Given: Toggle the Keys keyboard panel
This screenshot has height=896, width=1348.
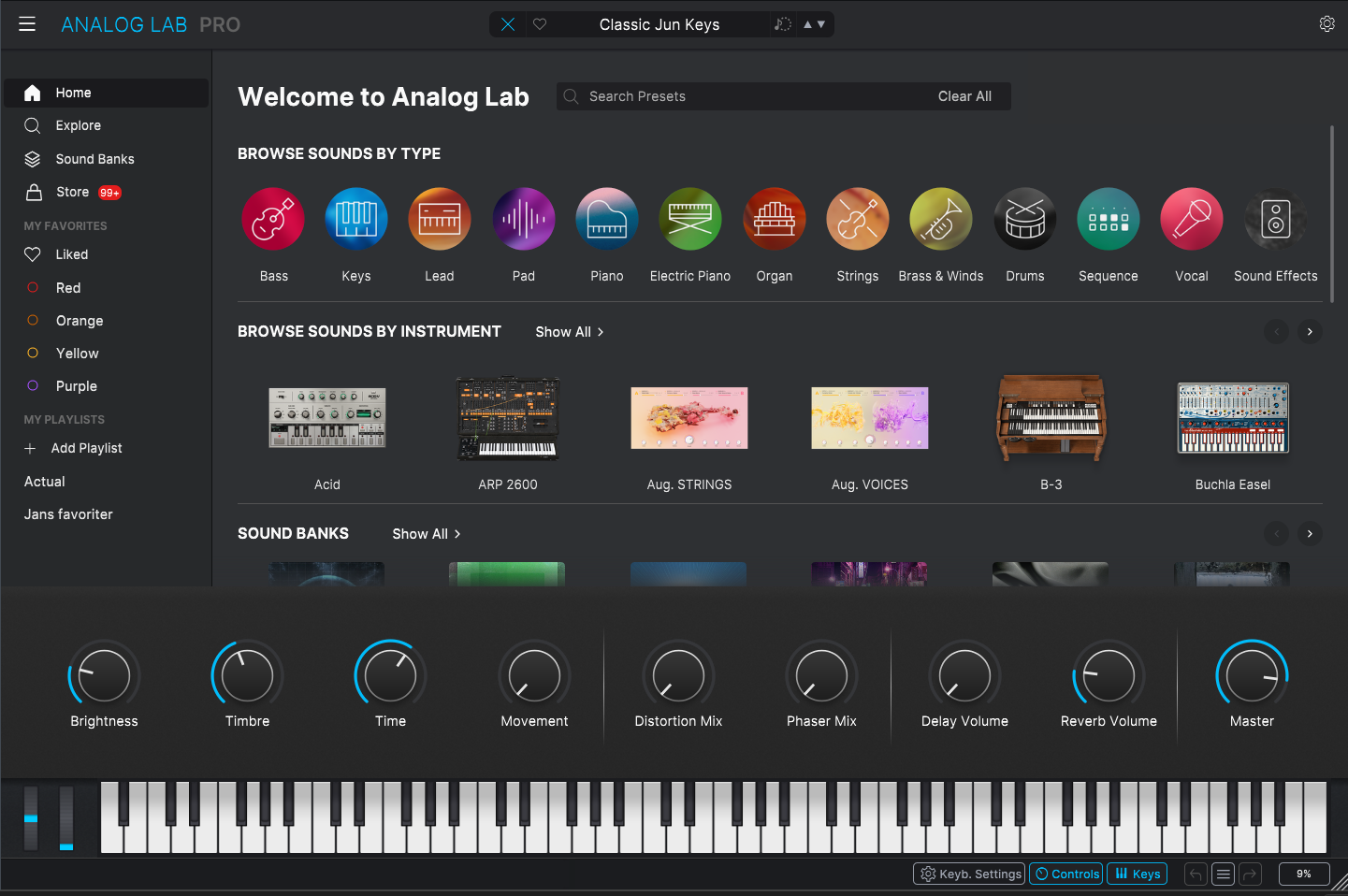Looking at the screenshot, I should click(1137, 874).
